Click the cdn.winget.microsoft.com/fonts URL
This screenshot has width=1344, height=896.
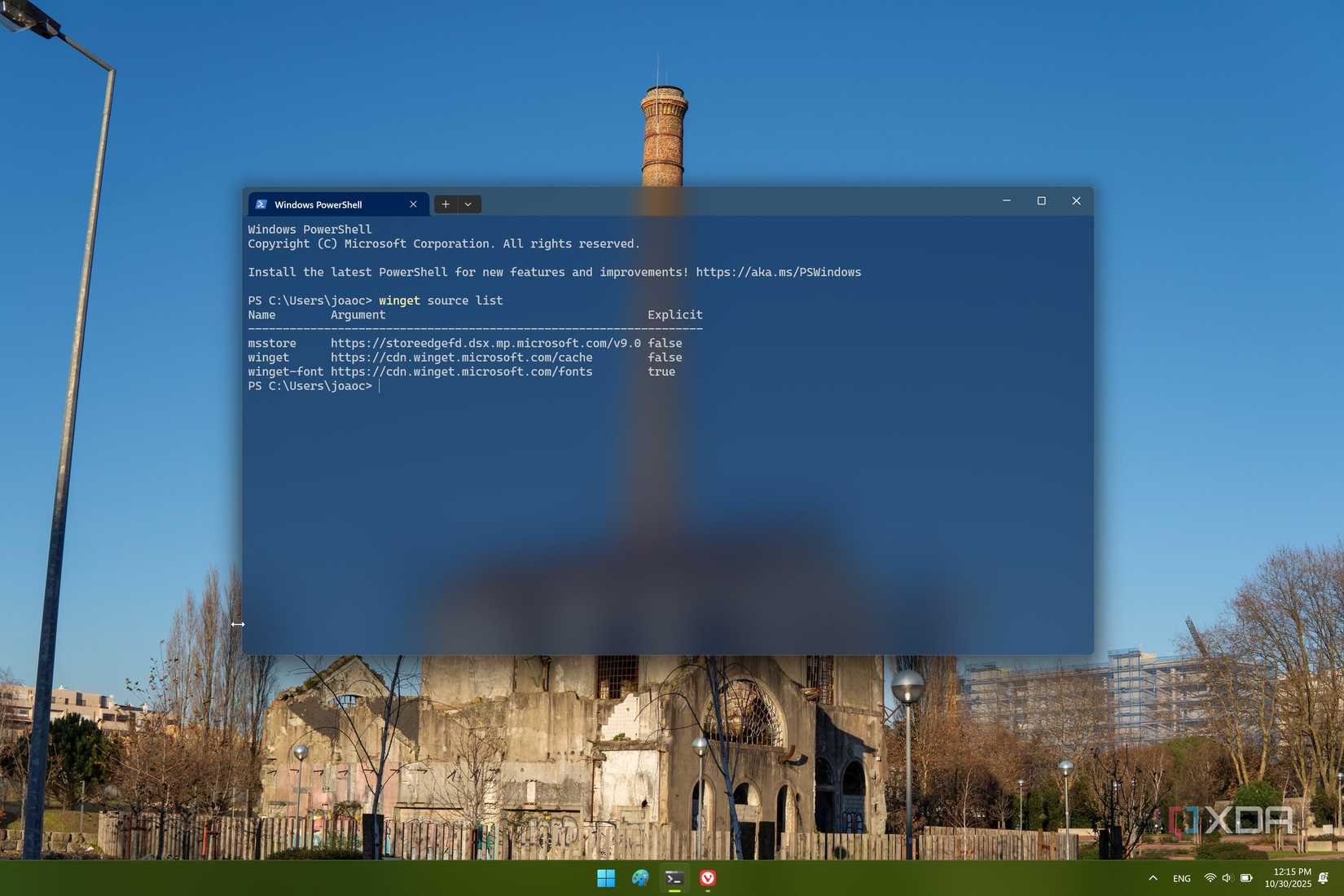point(461,371)
